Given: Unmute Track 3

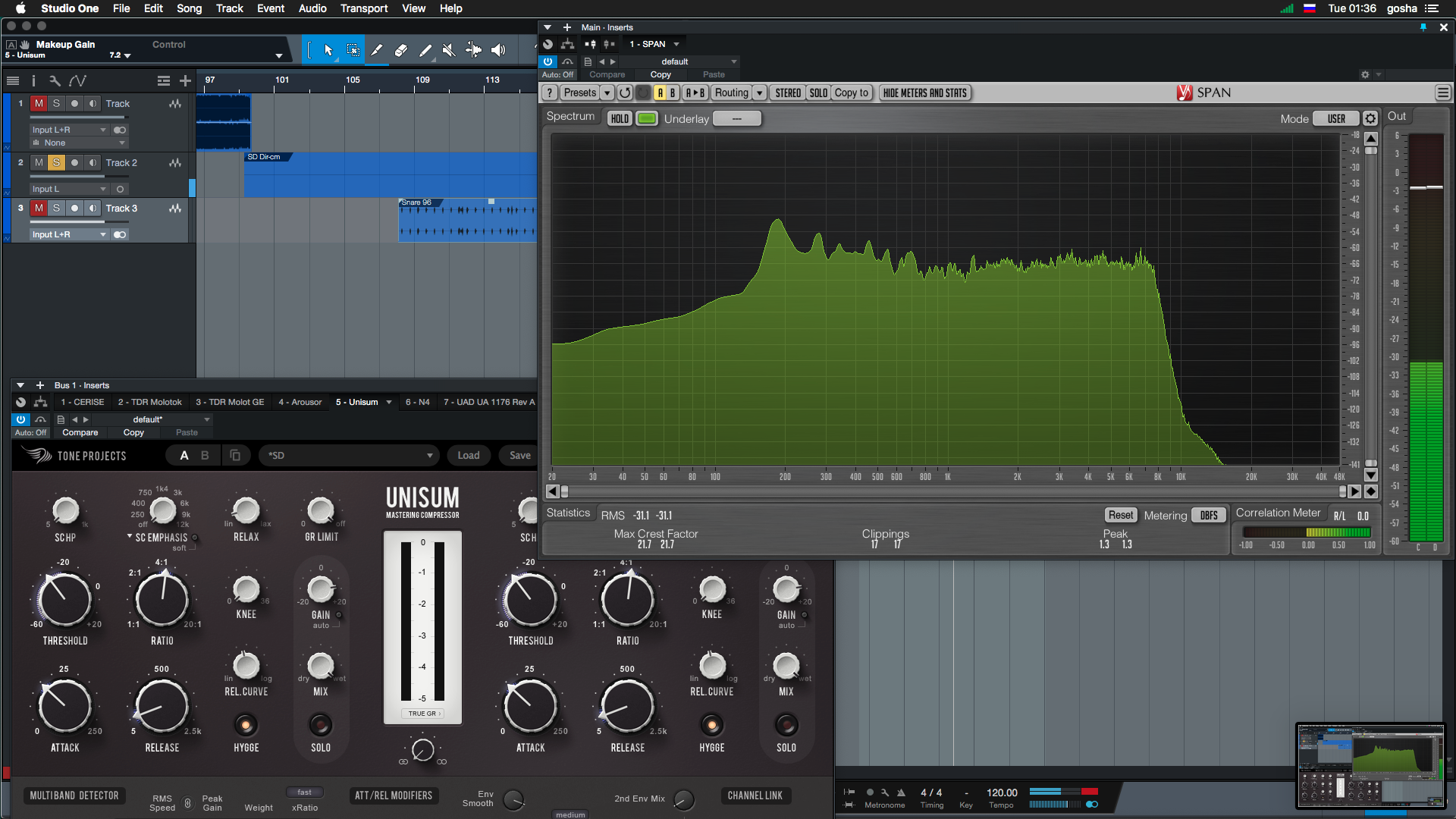Looking at the screenshot, I should click(39, 208).
